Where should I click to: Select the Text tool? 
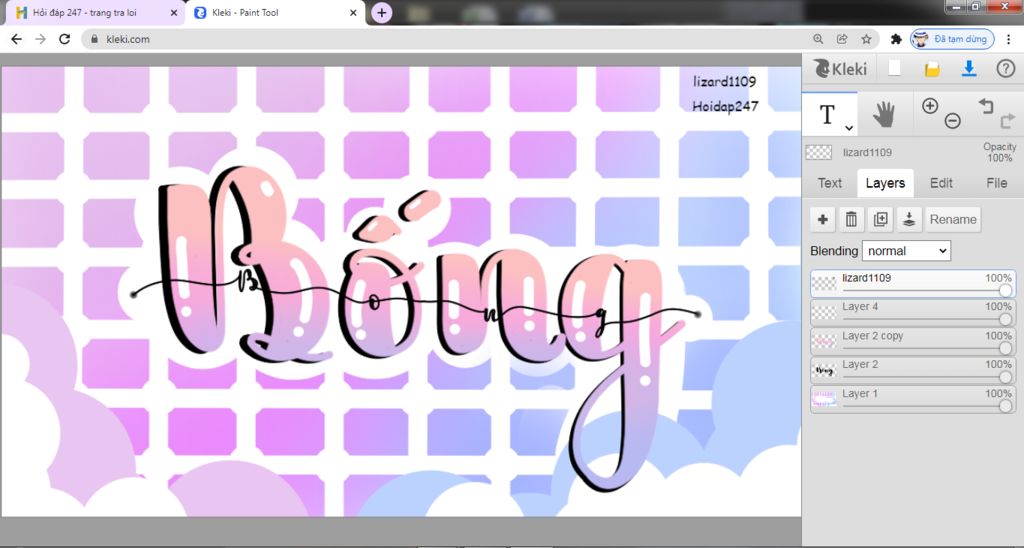coord(827,114)
